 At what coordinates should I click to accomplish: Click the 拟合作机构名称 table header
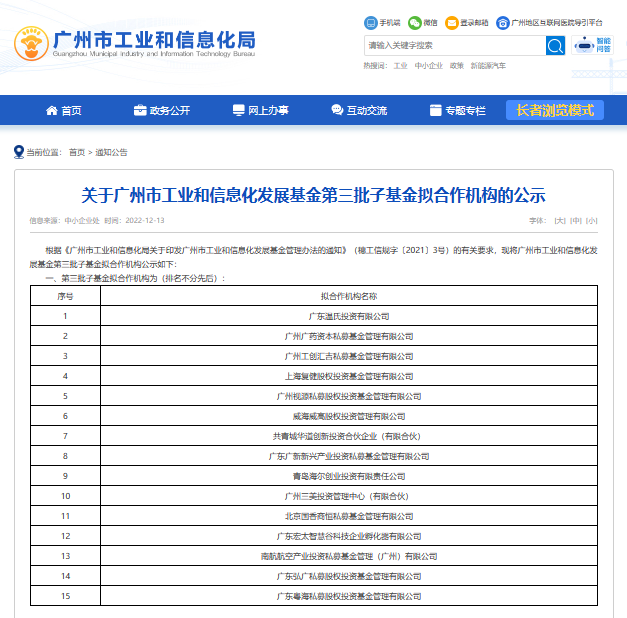(349, 296)
